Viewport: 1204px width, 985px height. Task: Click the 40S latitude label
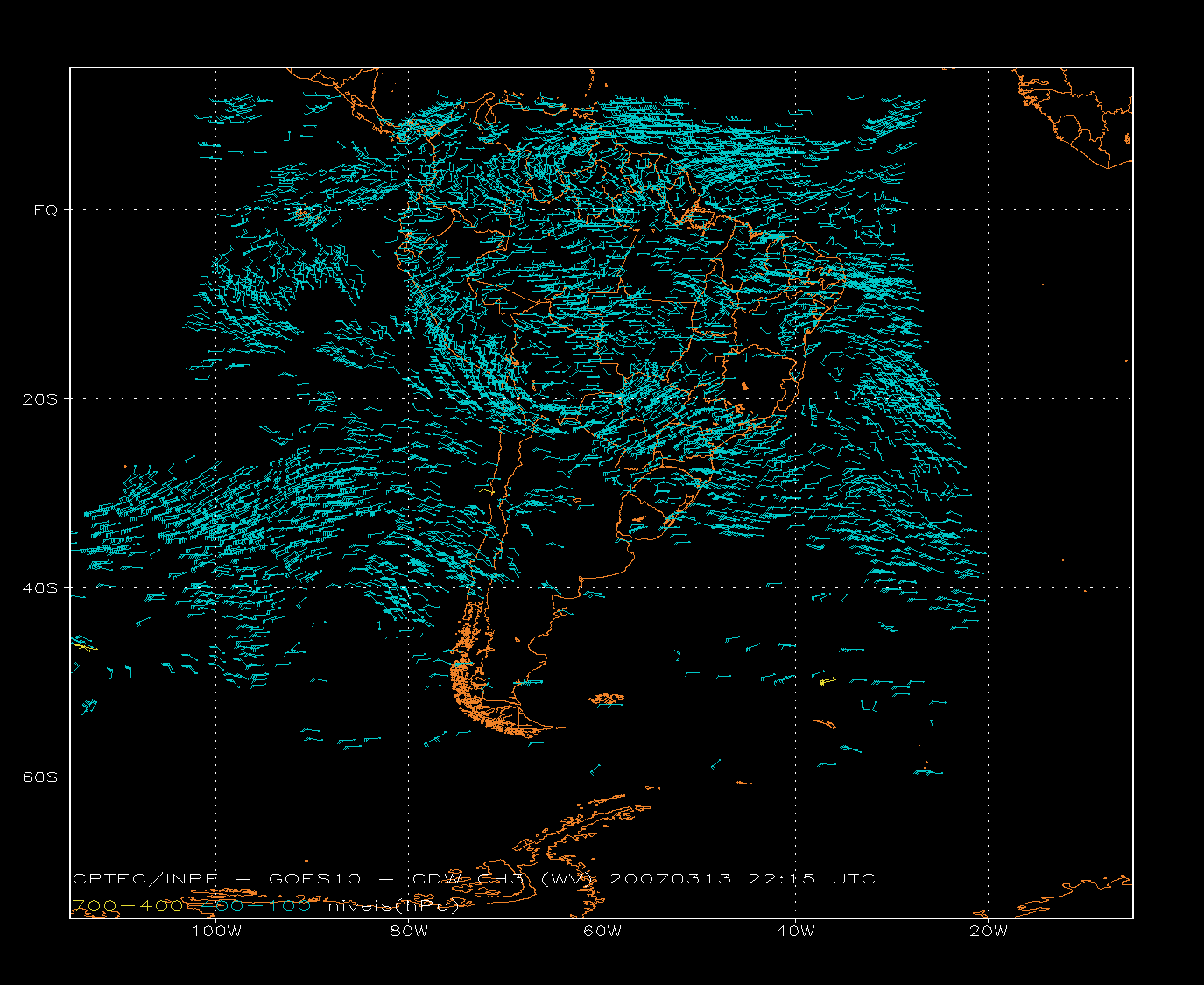pyautogui.click(x=39, y=587)
